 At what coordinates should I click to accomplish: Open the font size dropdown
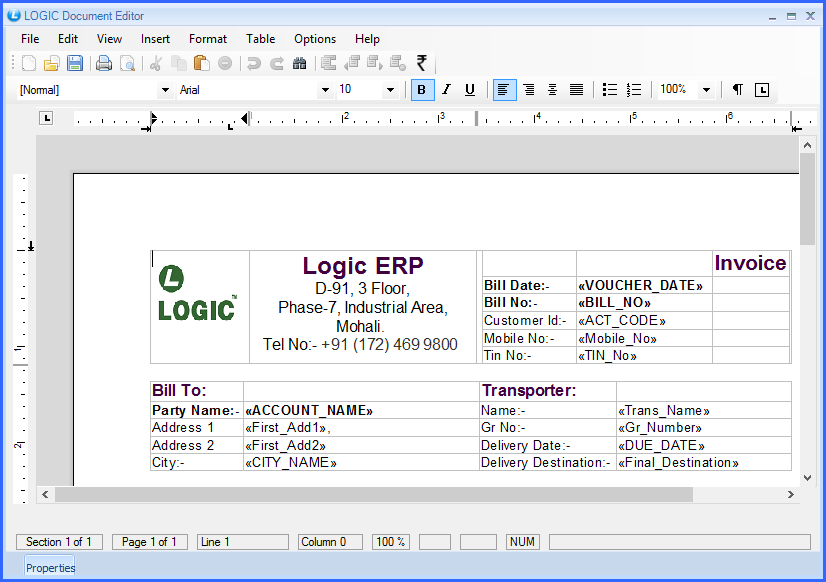coord(390,90)
